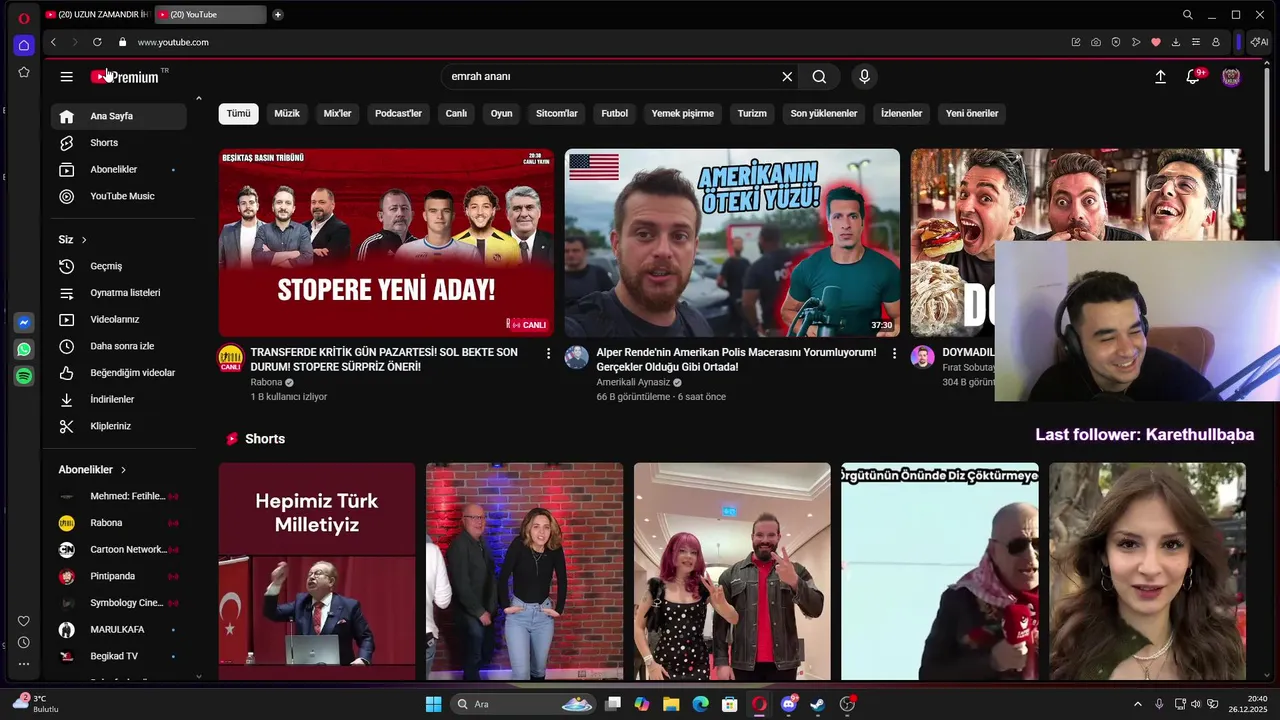Select the Müzik filter chip
1280x720 pixels.
click(287, 114)
